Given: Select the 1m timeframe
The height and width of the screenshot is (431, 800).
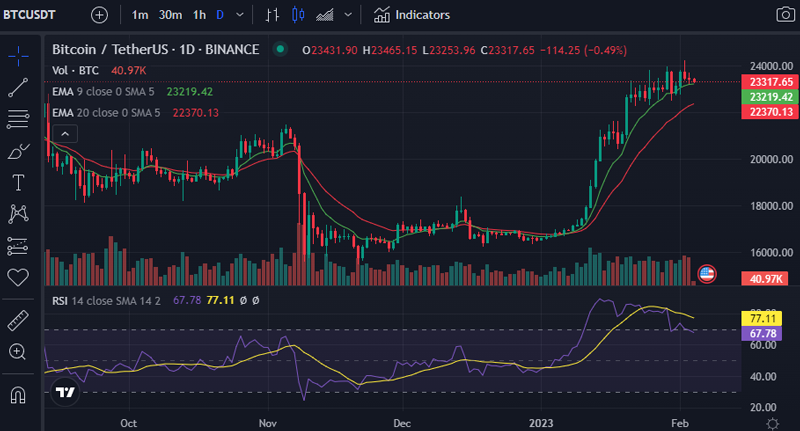Looking at the screenshot, I should coord(140,15).
